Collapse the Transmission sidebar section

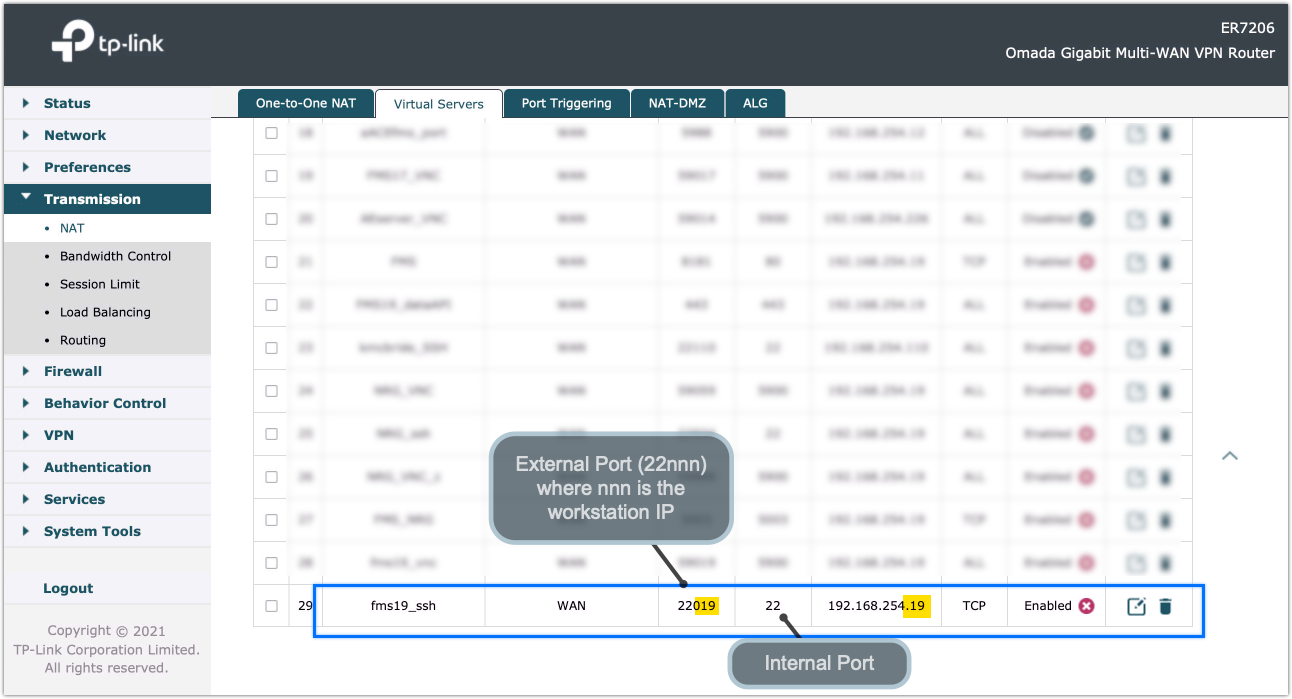coord(107,199)
